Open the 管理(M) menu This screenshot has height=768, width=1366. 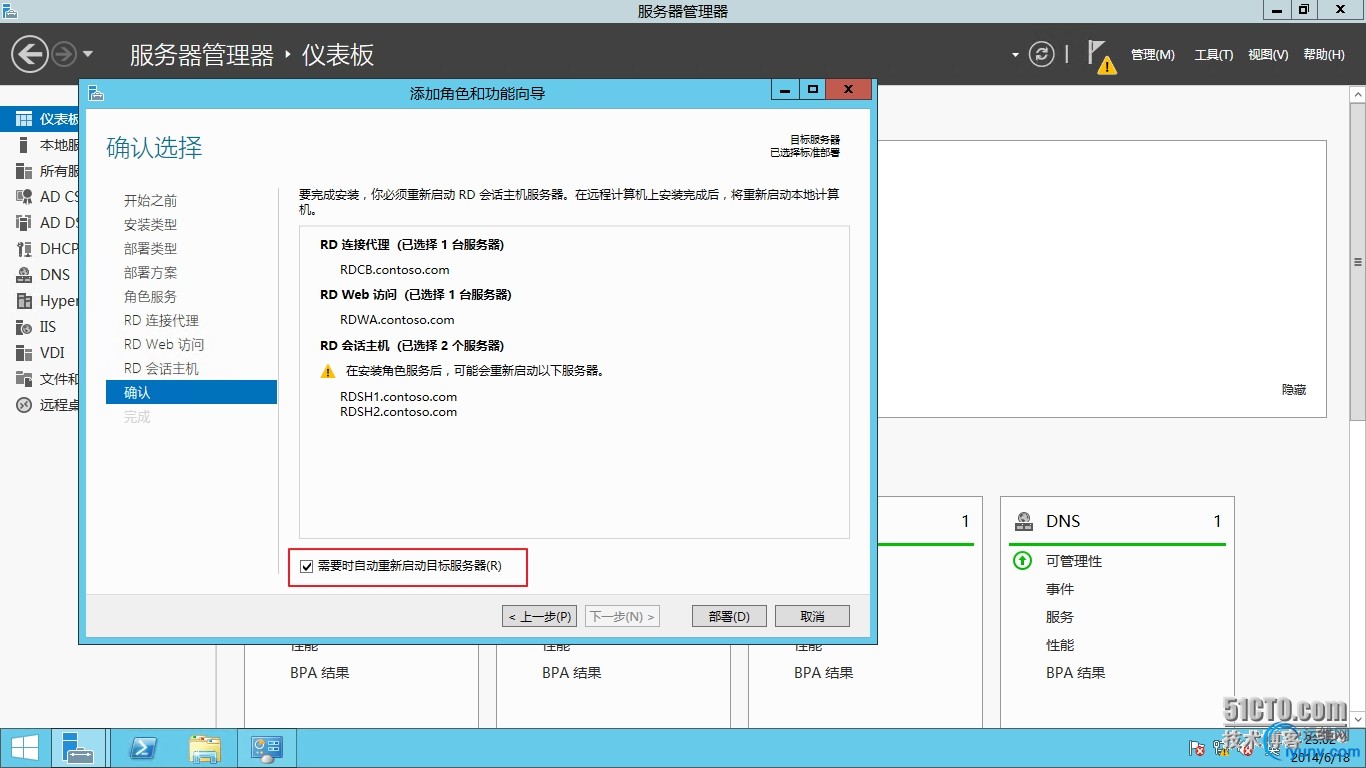click(1153, 55)
